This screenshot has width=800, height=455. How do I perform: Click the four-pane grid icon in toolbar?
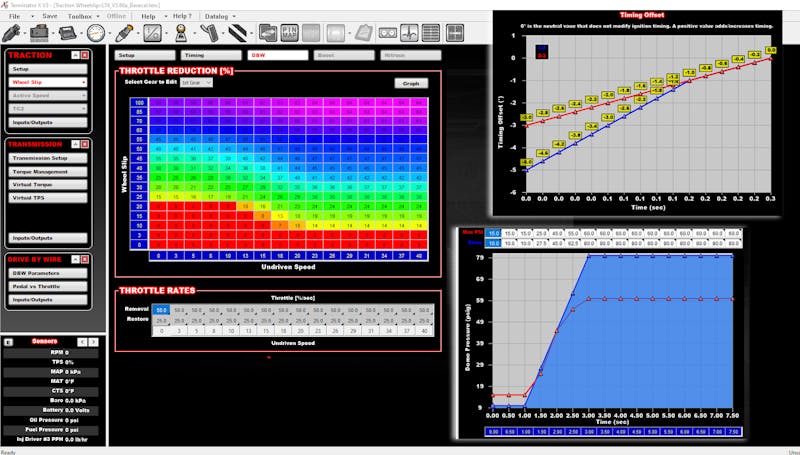pos(455,32)
